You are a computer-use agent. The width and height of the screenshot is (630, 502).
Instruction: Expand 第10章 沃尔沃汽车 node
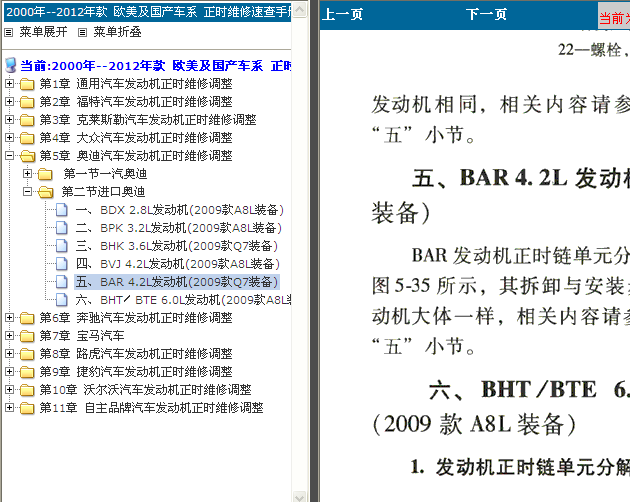tap(9, 389)
